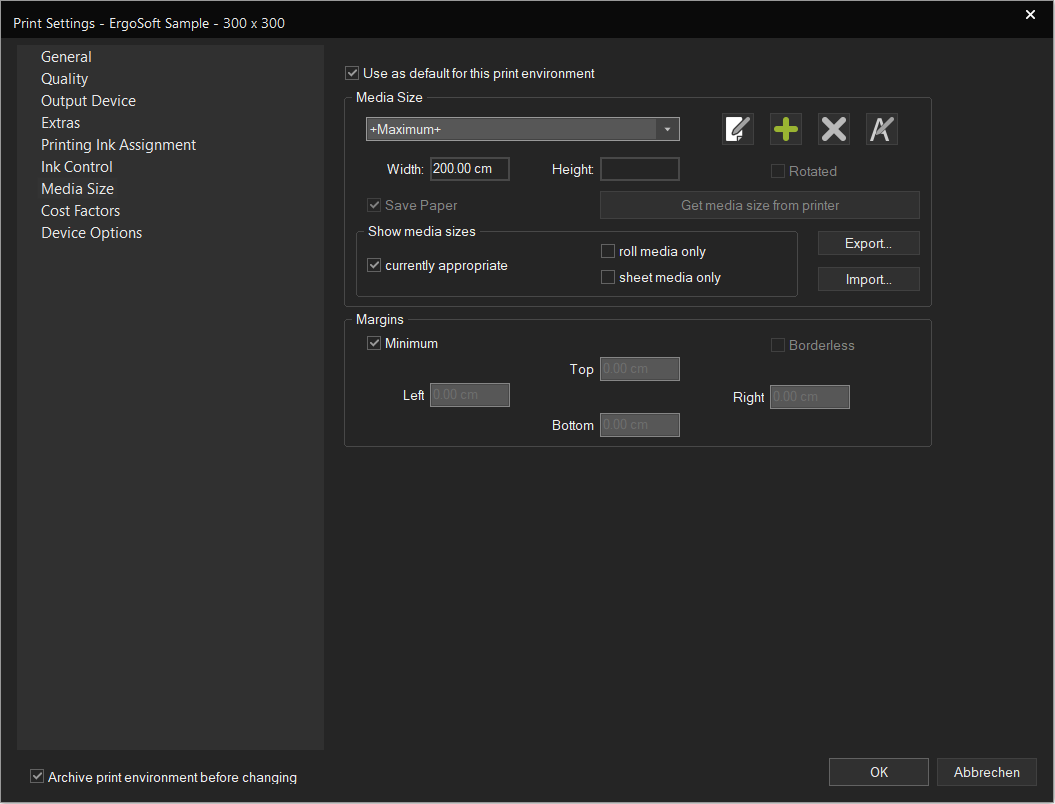The width and height of the screenshot is (1055, 804).
Task: Open Output Device settings page
Action: point(88,101)
